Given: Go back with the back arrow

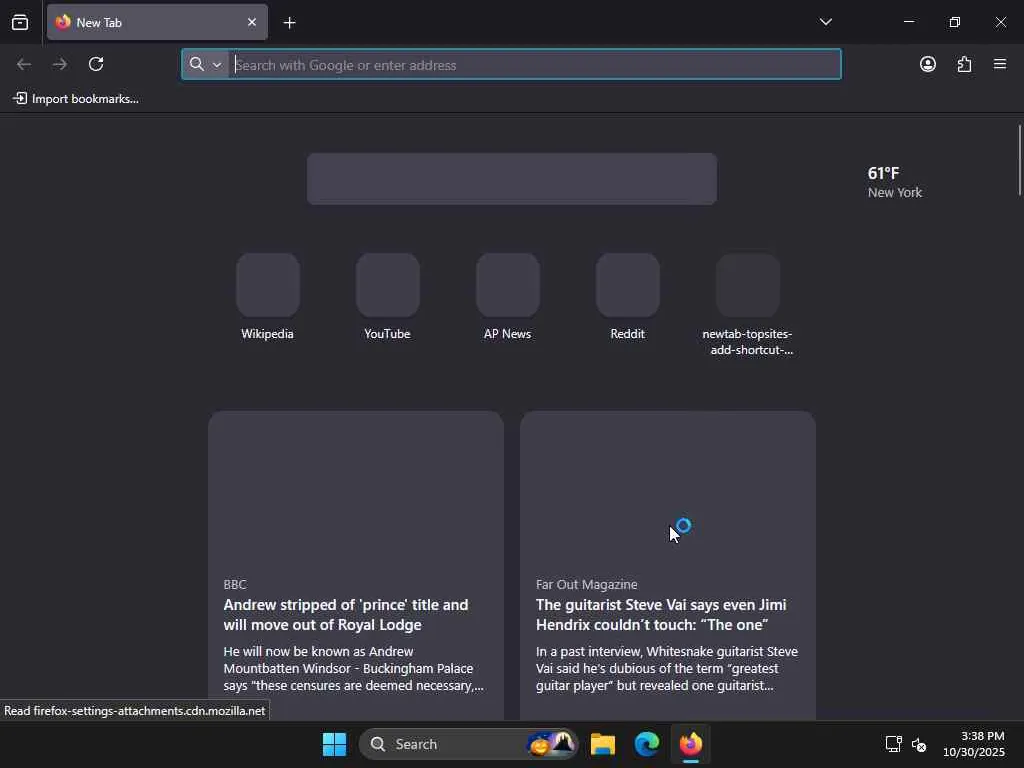Looking at the screenshot, I should click(24, 64).
